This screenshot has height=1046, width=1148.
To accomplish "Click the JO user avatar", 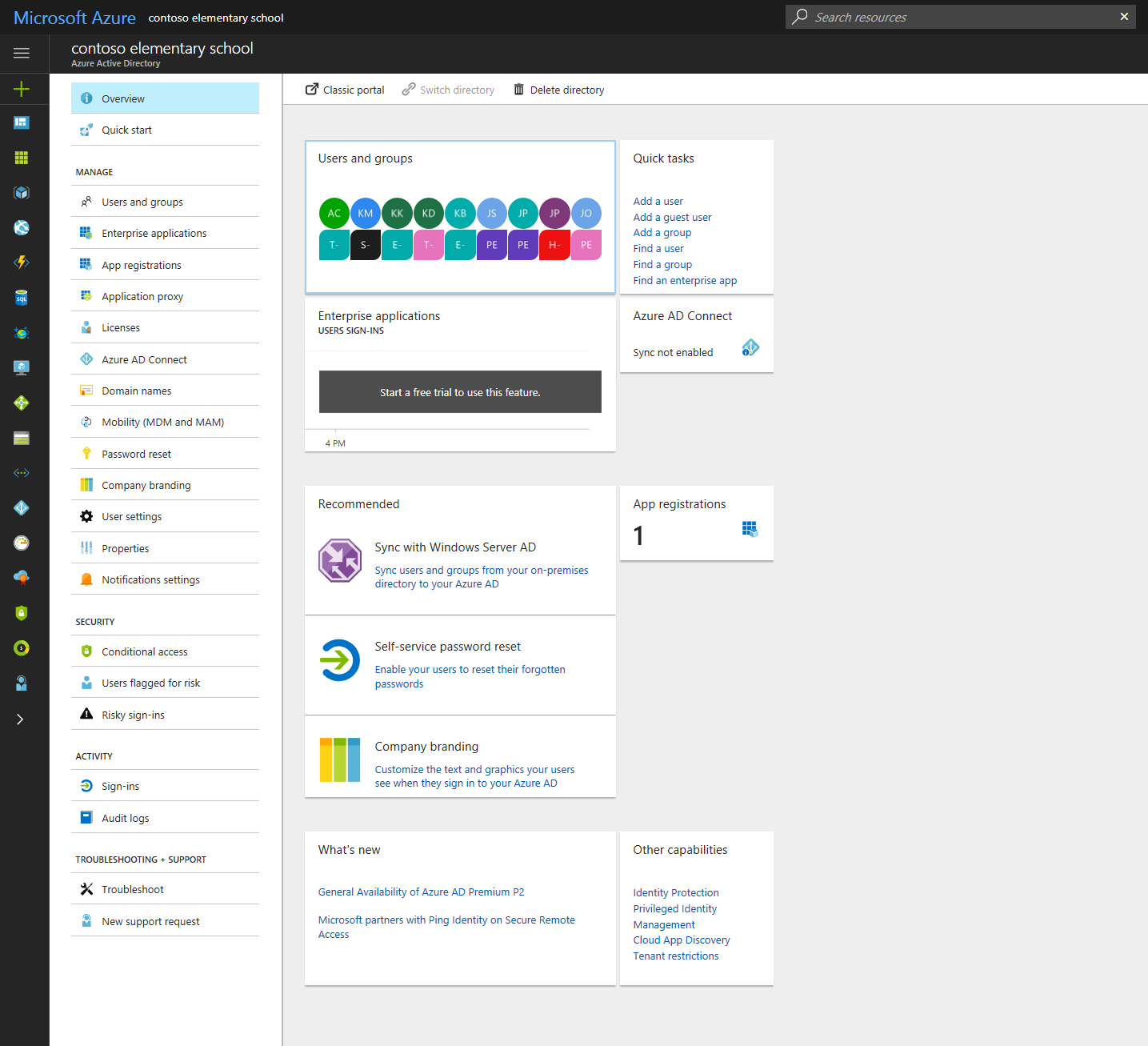I will 586,213.
